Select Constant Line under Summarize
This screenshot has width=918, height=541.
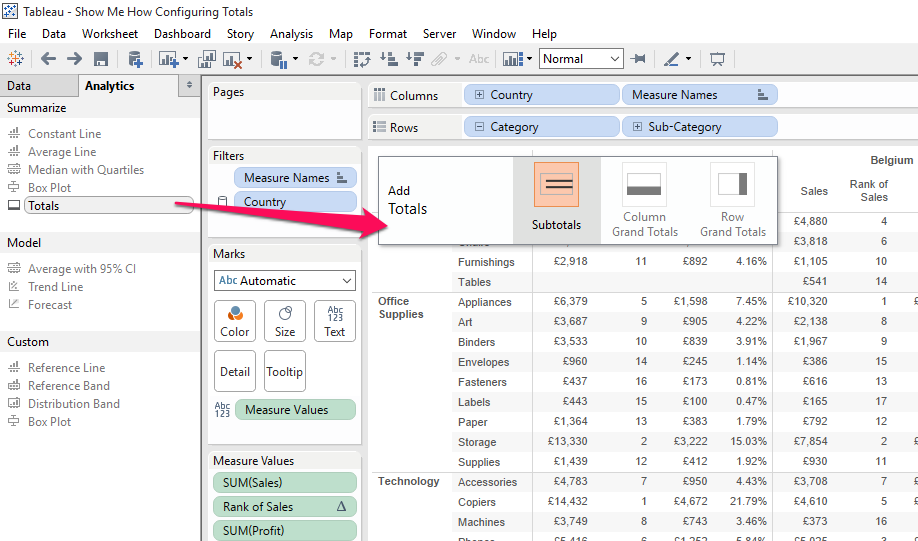64,133
